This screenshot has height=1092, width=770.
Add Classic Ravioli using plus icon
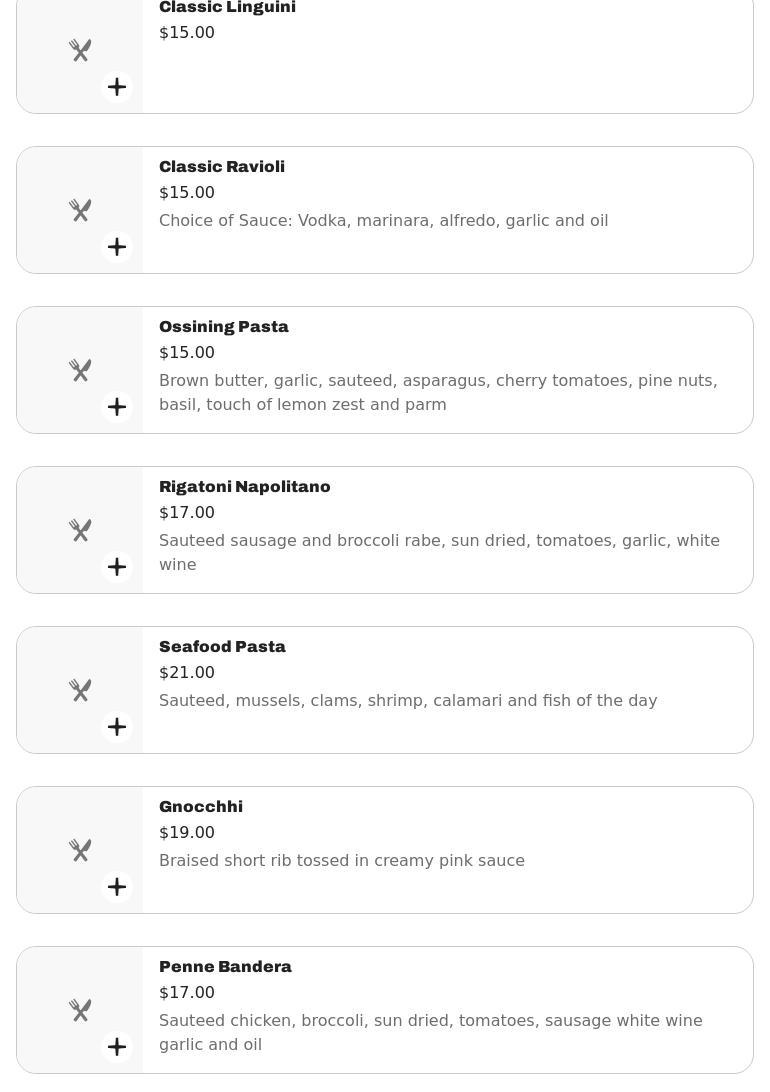[117, 247]
